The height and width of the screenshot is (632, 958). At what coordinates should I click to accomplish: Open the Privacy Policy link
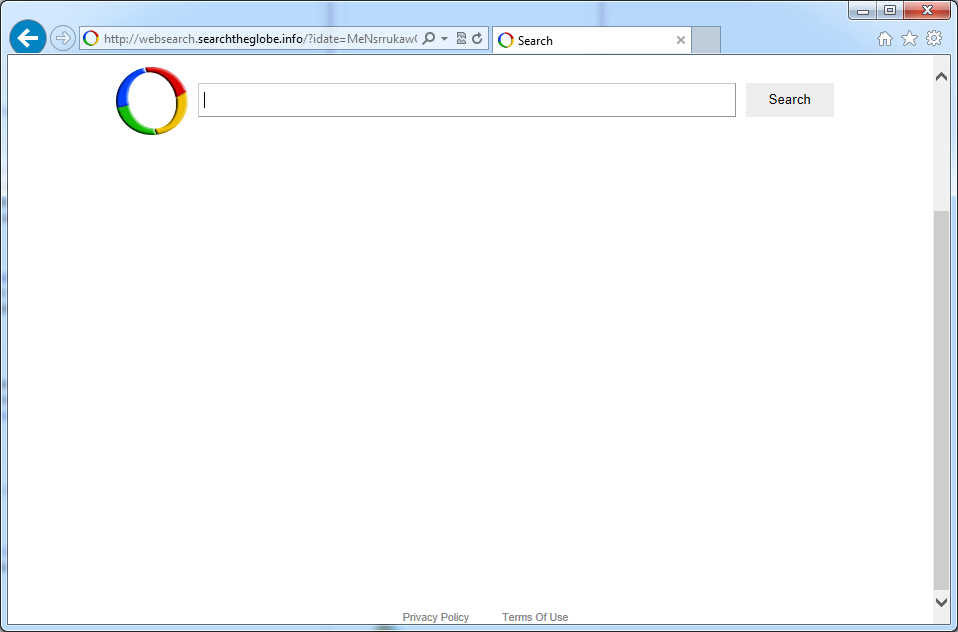[x=436, y=617]
